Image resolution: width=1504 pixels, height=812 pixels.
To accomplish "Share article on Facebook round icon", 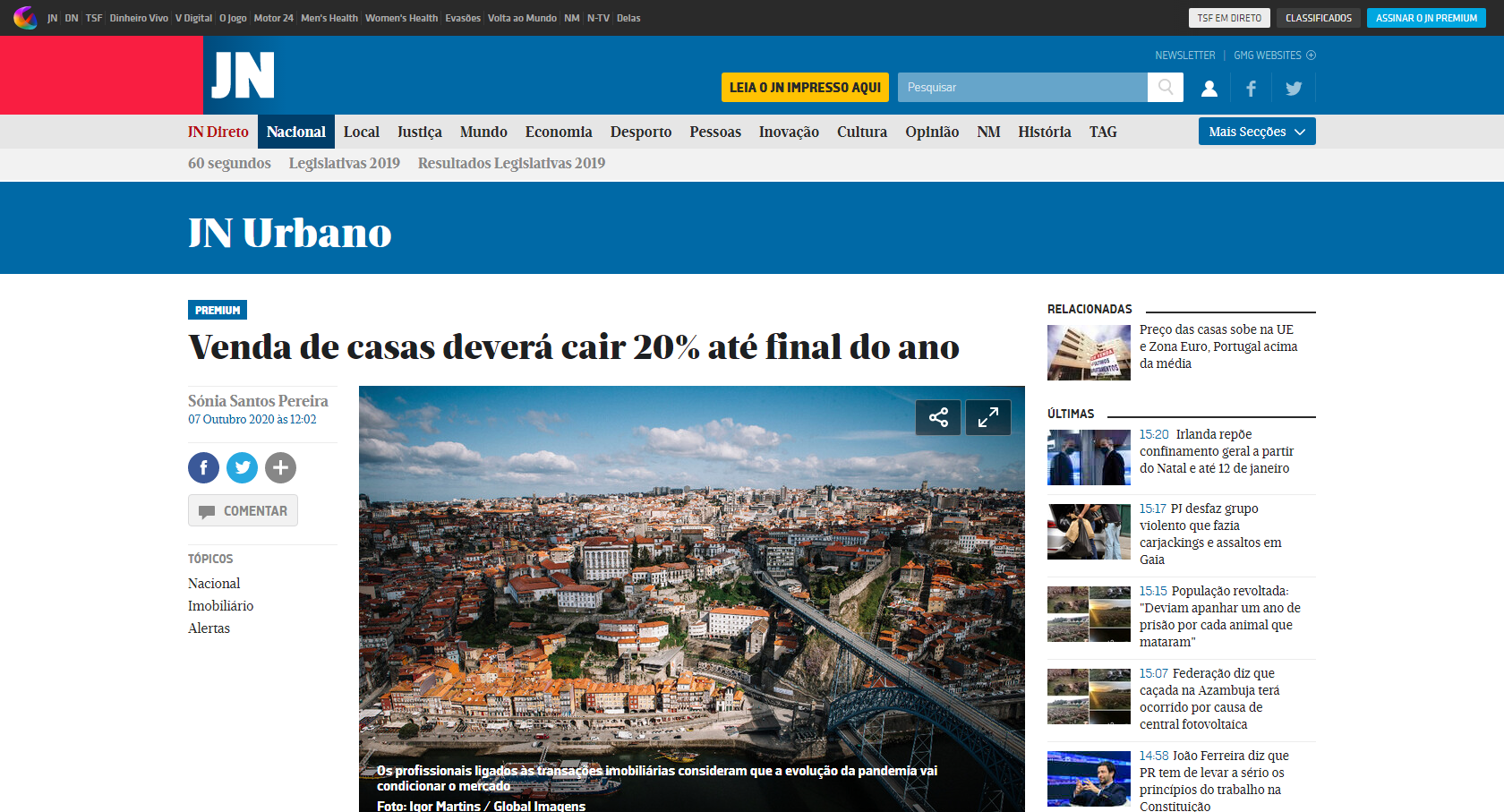I will click(203, 467).
